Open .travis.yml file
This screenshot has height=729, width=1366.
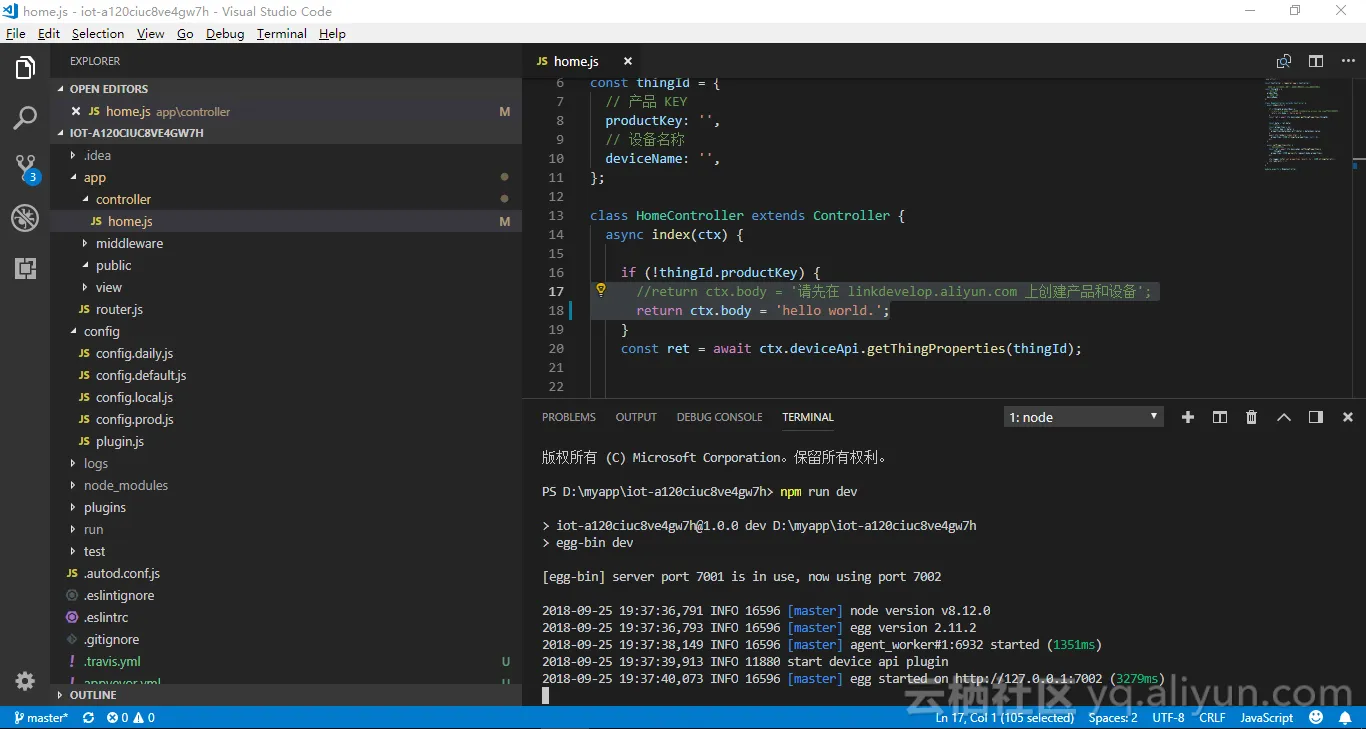click(x=286, y=661)
